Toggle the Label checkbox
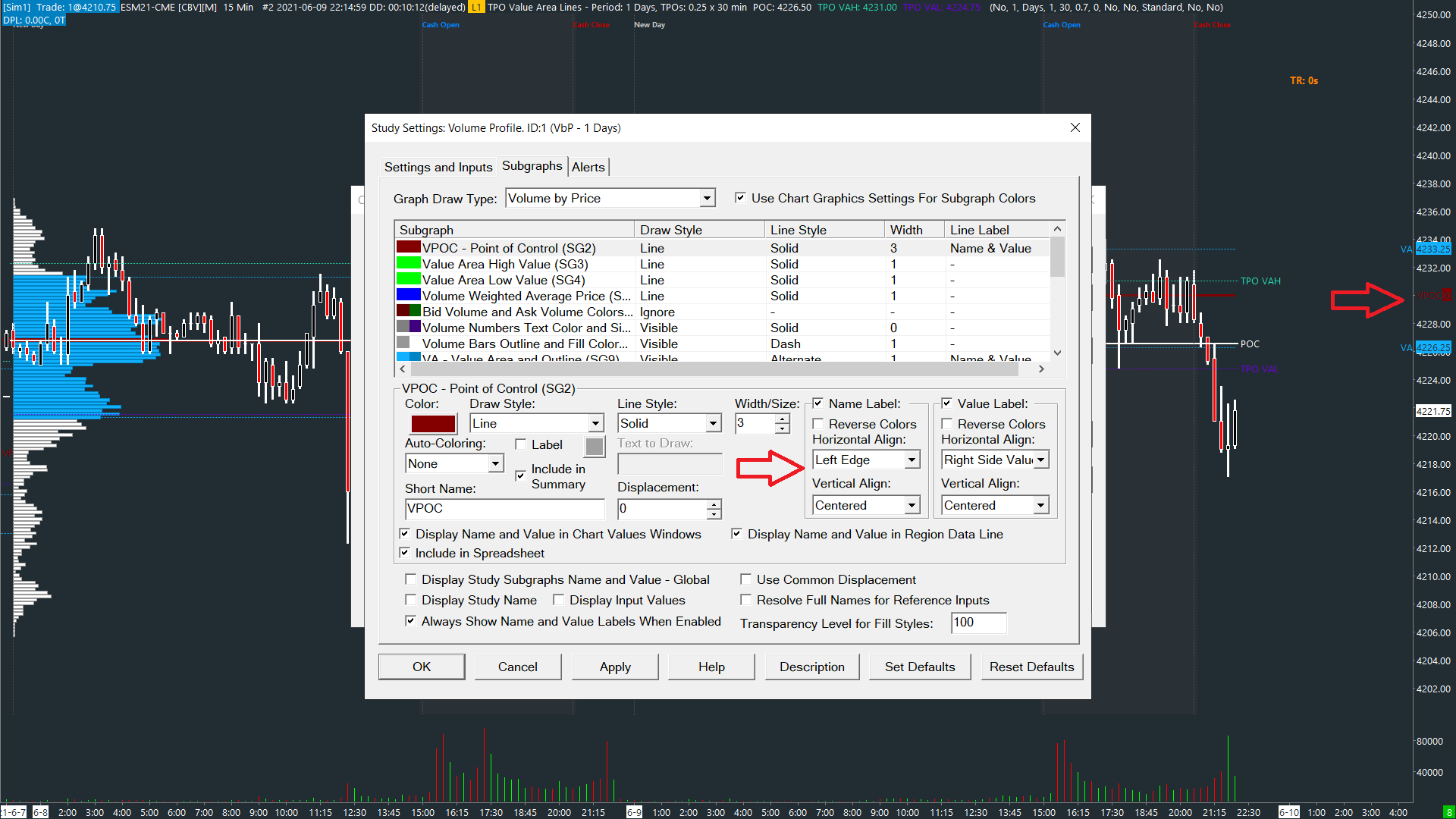Screen dimensions: 1456x819 [x=521, y=444]
